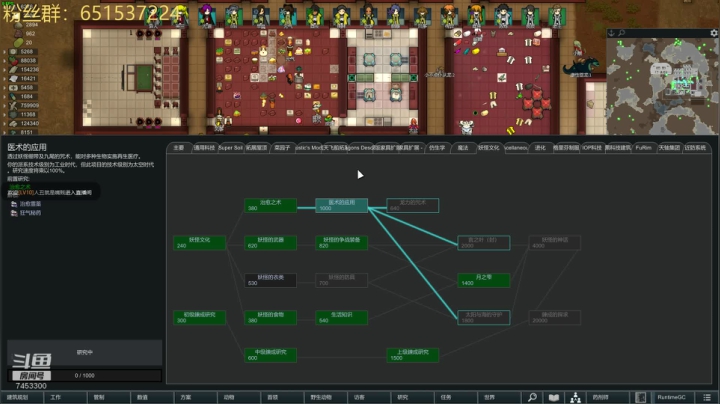Switch to the 妖怪文化 research tab

489,148
